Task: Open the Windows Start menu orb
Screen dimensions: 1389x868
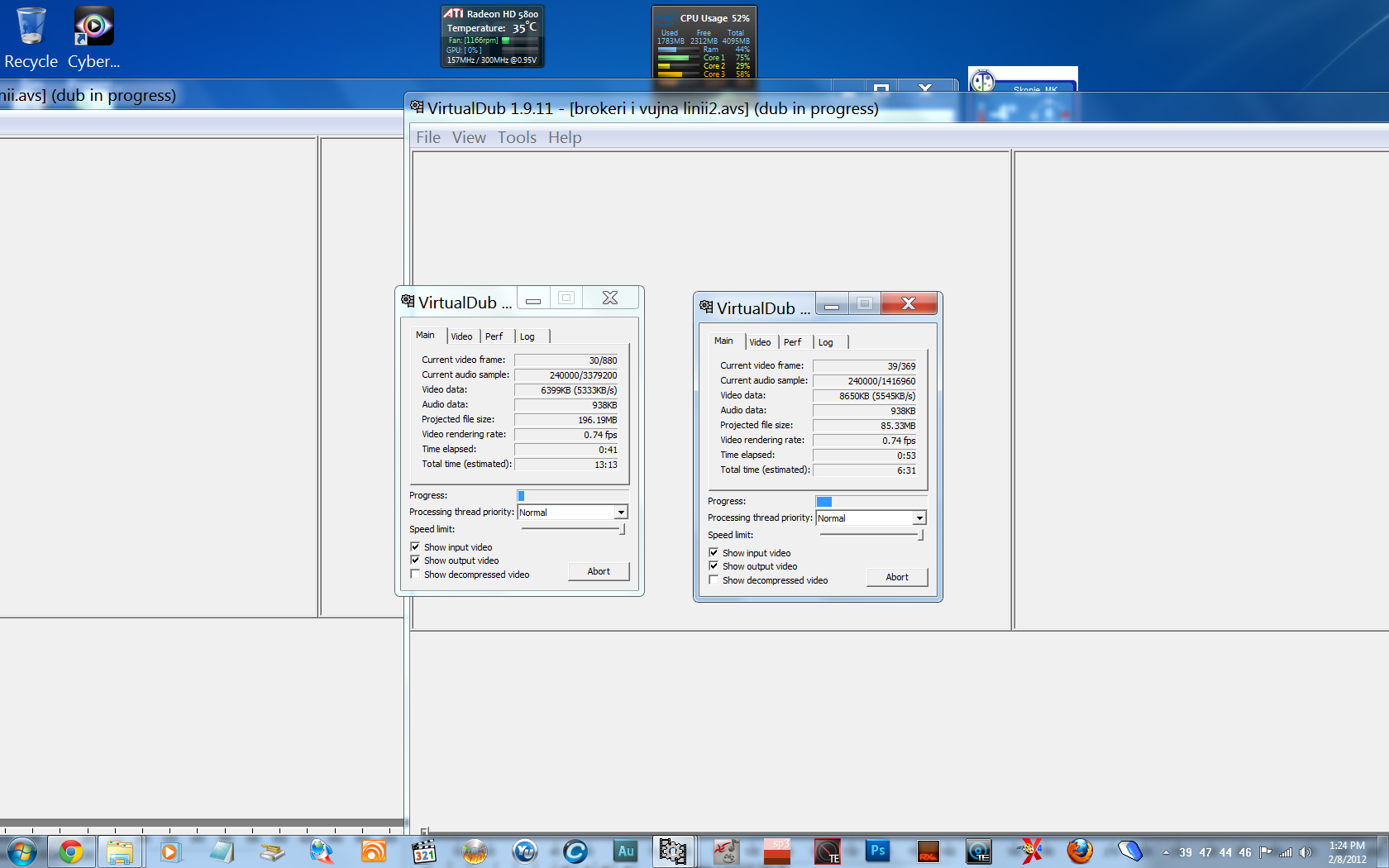Action: point(21,851)
